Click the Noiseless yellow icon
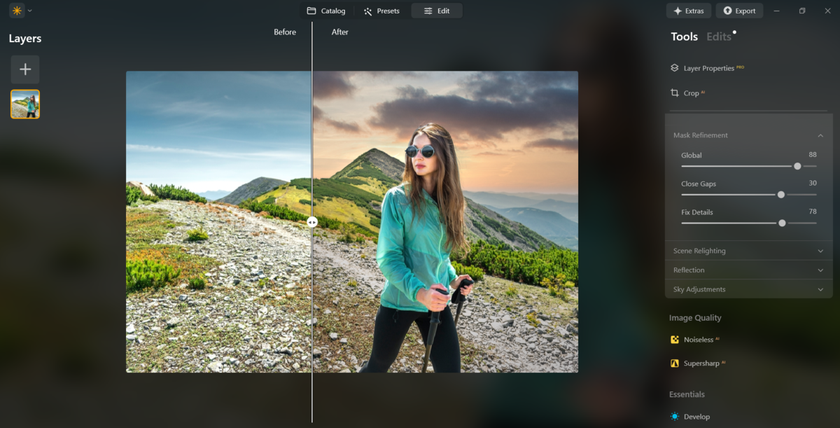The image size is (840, 428). pyautogui.click(x=674, y=340)
